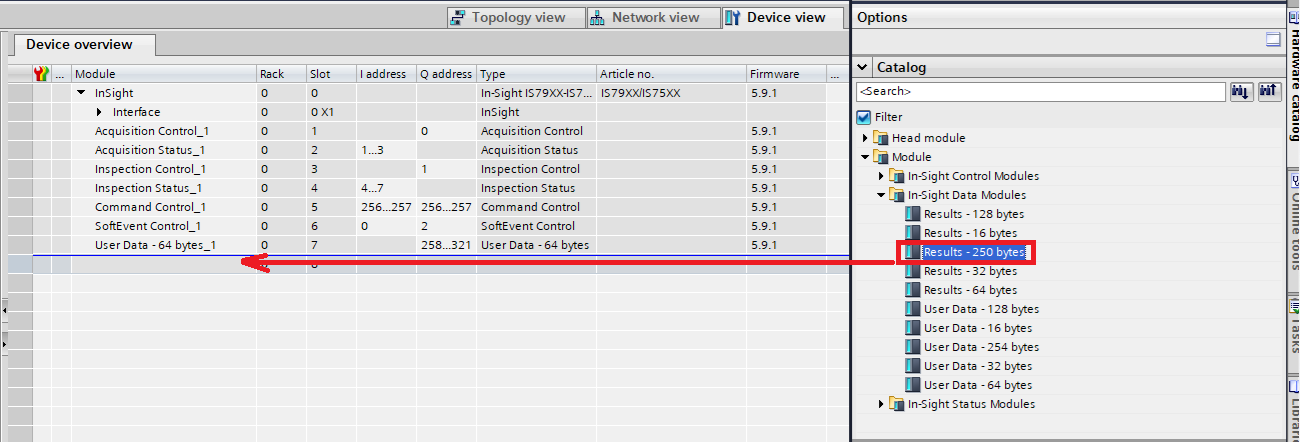Click the In-Sight Control Modules folder icon

point(897,176)
